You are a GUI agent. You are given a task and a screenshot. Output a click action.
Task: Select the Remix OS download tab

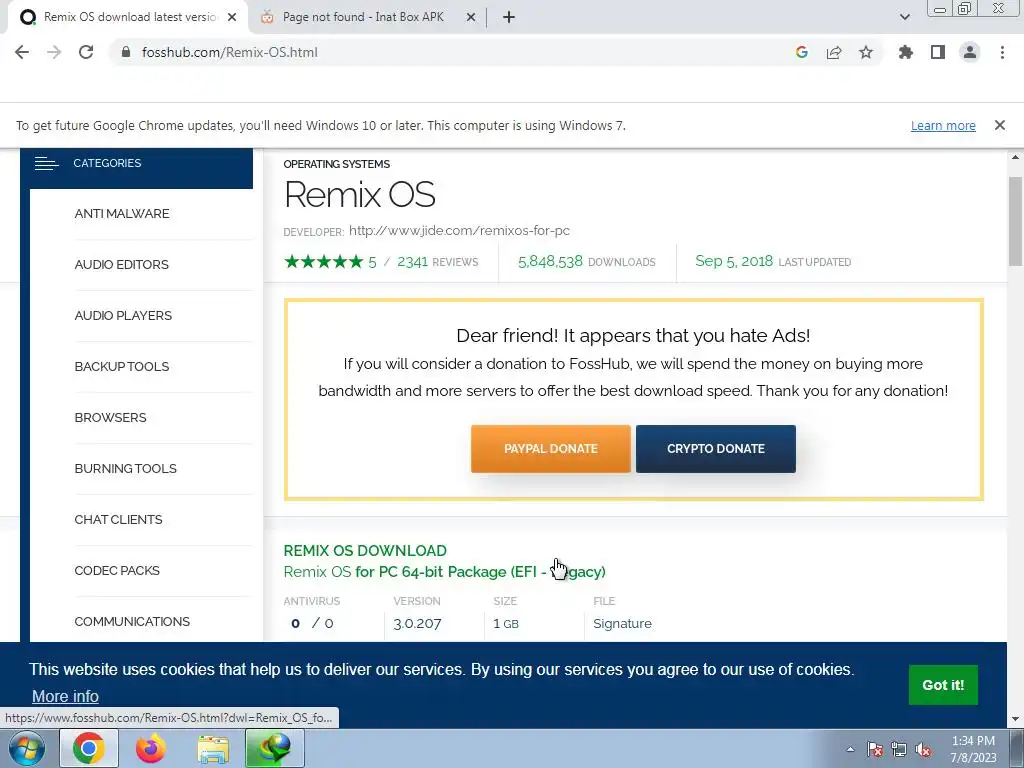130,18
